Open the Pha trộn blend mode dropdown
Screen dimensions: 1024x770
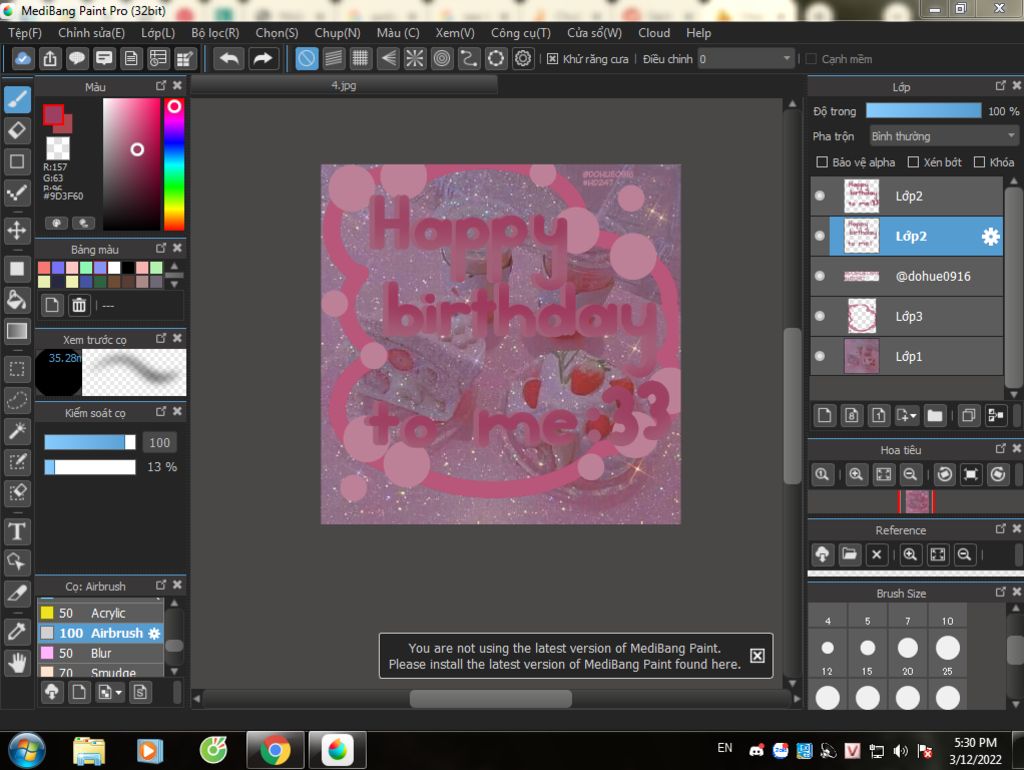[944, 136]
